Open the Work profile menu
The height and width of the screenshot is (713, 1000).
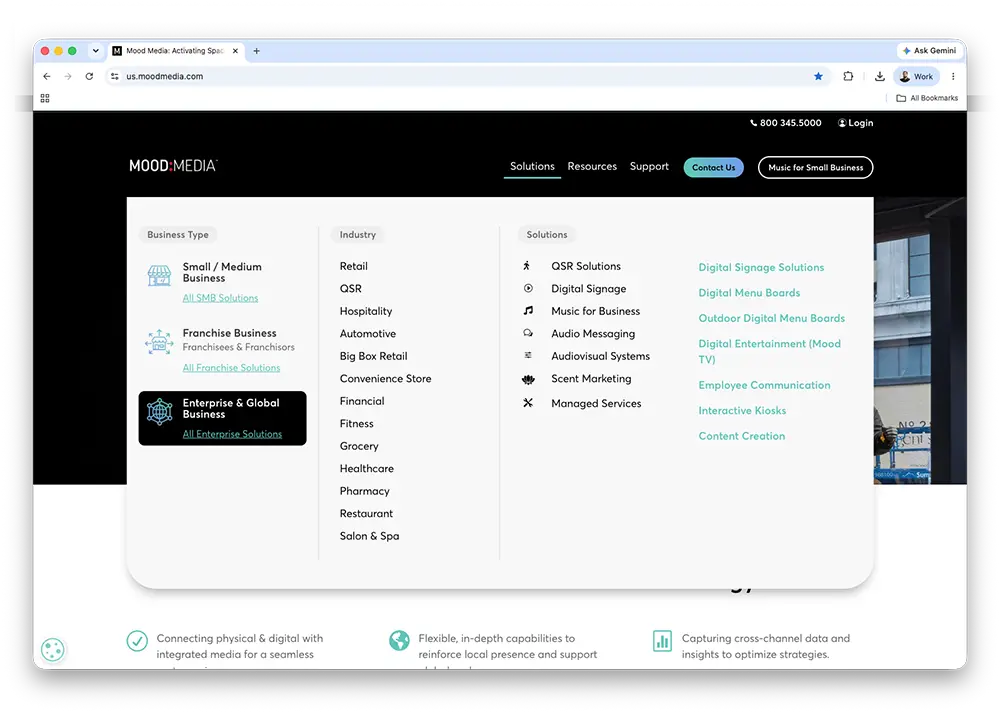tap(916, 77)
